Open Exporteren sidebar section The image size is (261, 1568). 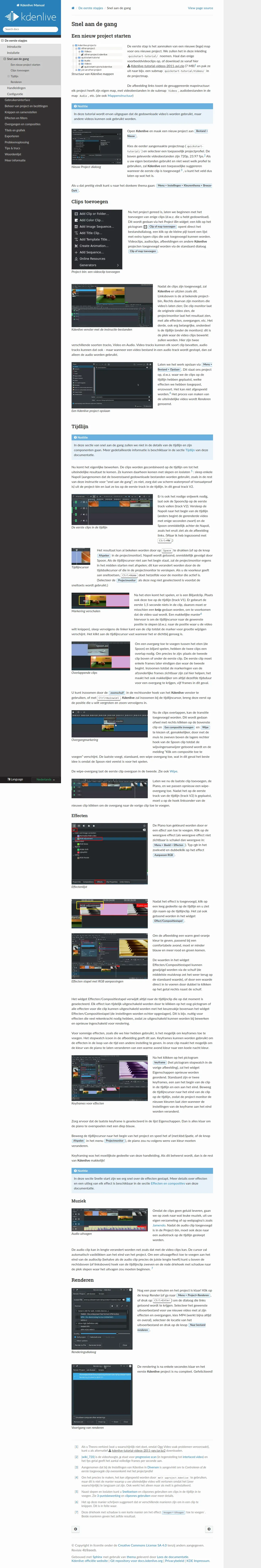pos(30,136)
